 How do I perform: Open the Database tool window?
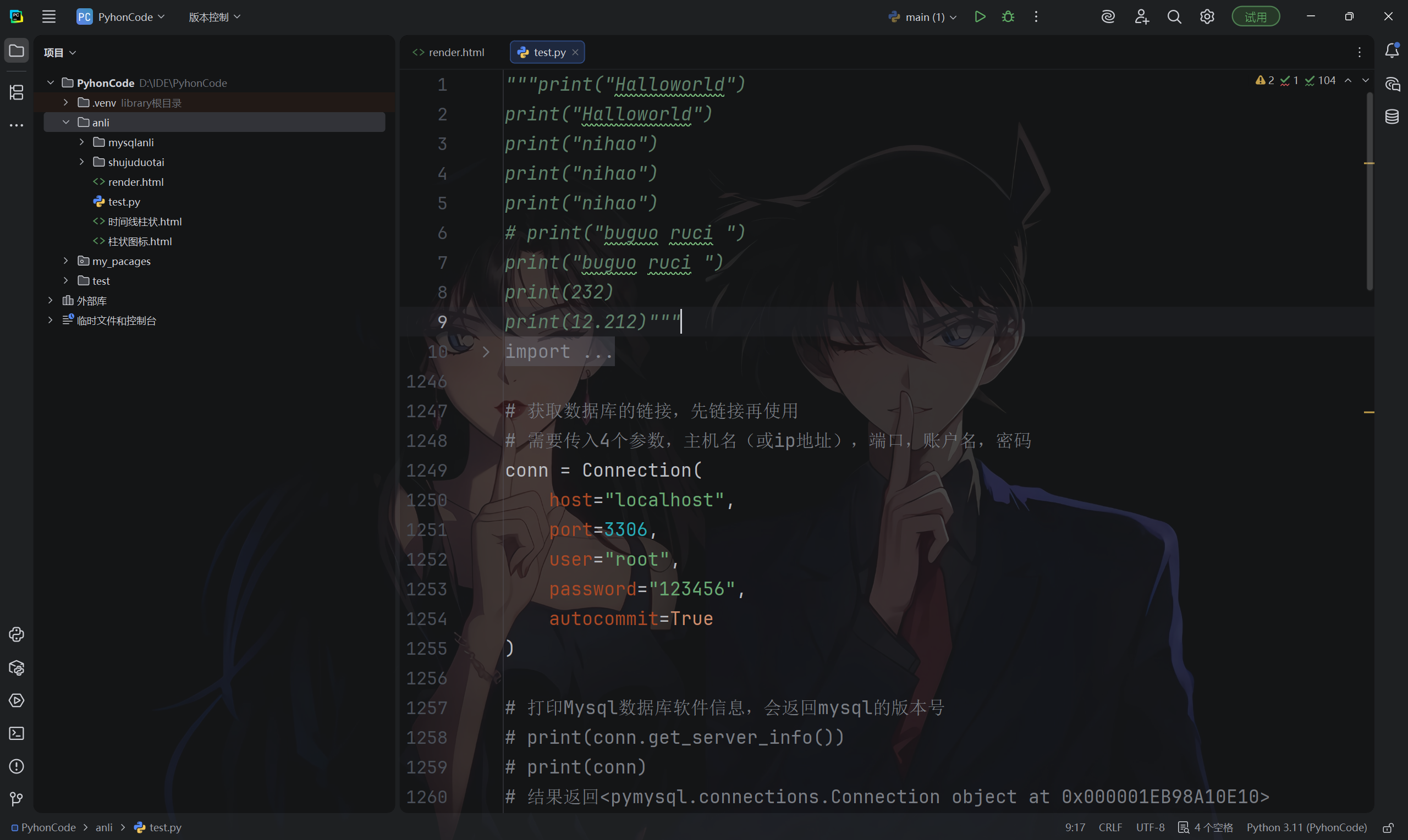pyautogui.click(x=1392, y=117)
